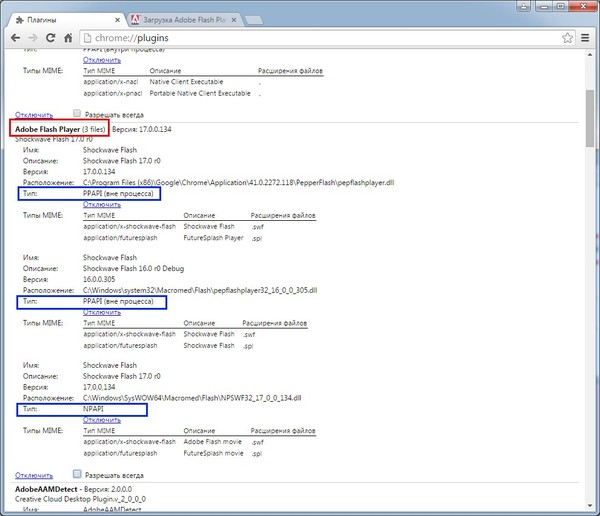
Task: Toggle Разрешать всегда above AdobeAAMDetect
Action: [77, 474]
